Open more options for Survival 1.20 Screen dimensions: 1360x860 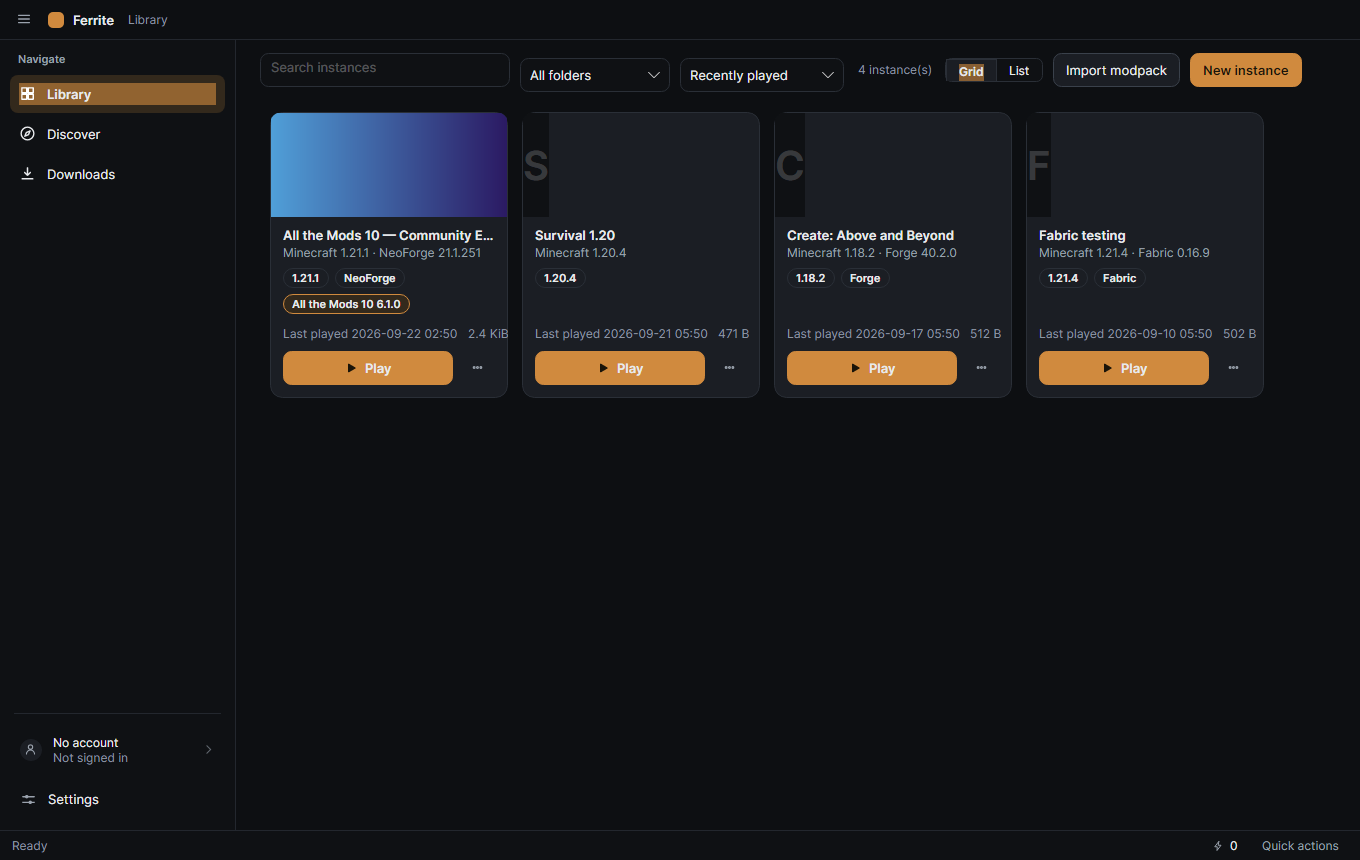click(x=729, y=368)
